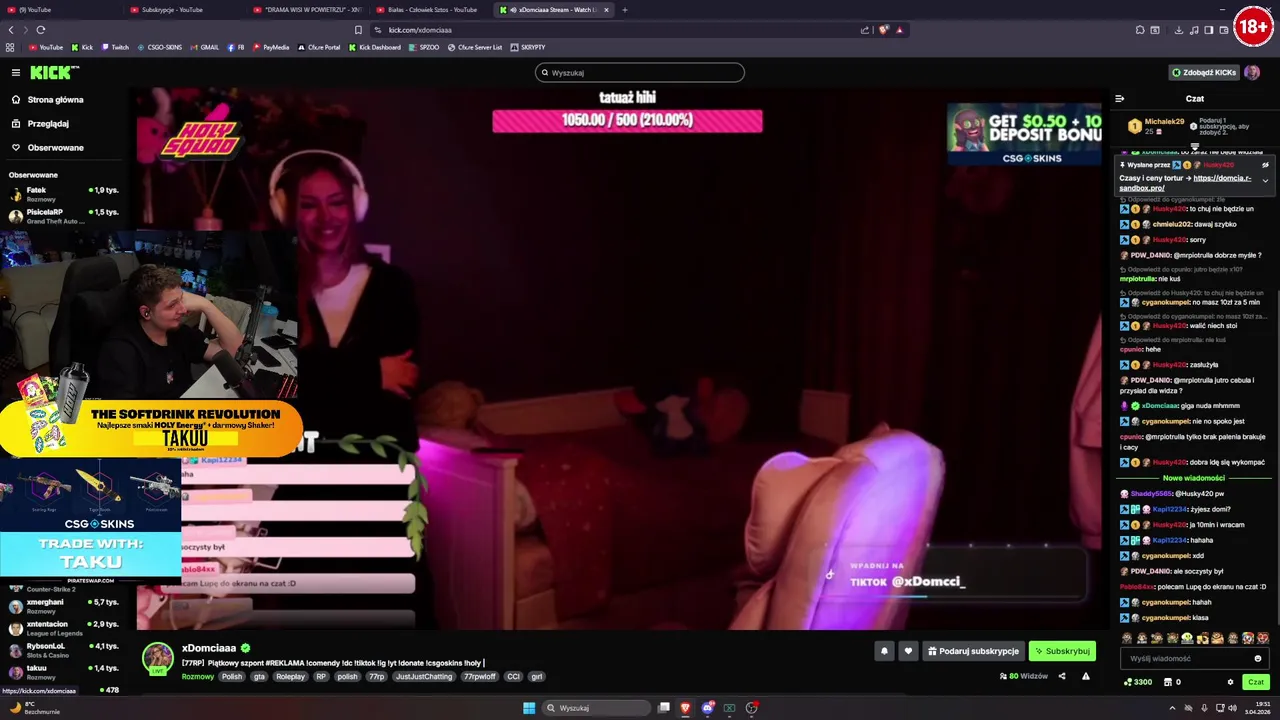Select the JustJustChatting tag
This screenshot has width=1280, height=720.
pyautogui.click(x=424, y=677)
